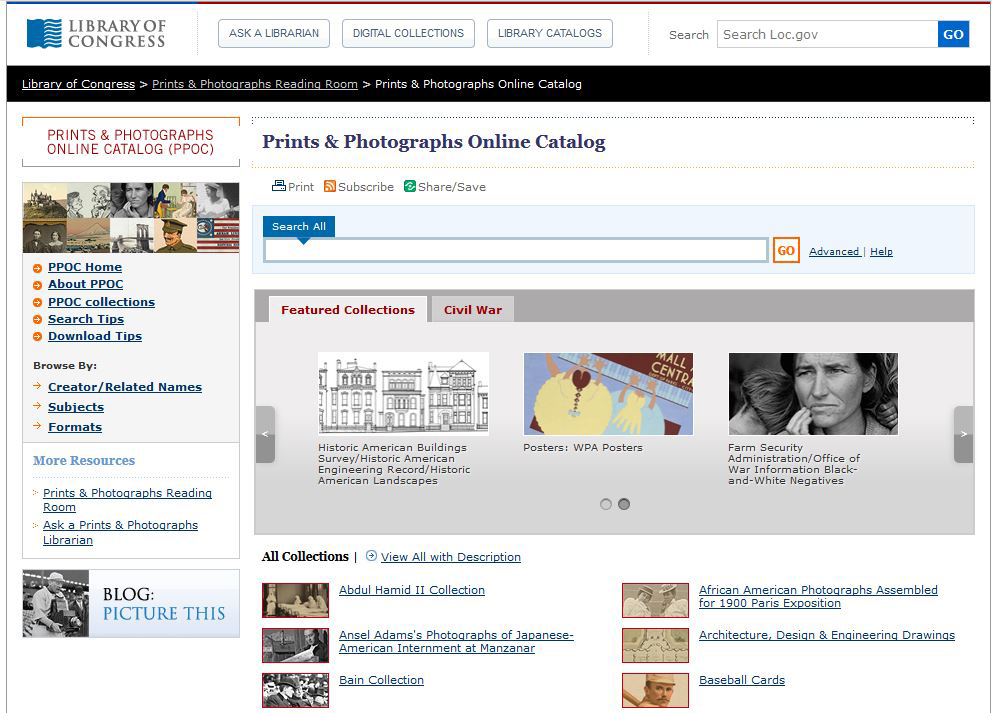Open Advanced search link
The height and width of the screenshot is (713, 992).
click(834, 251)
